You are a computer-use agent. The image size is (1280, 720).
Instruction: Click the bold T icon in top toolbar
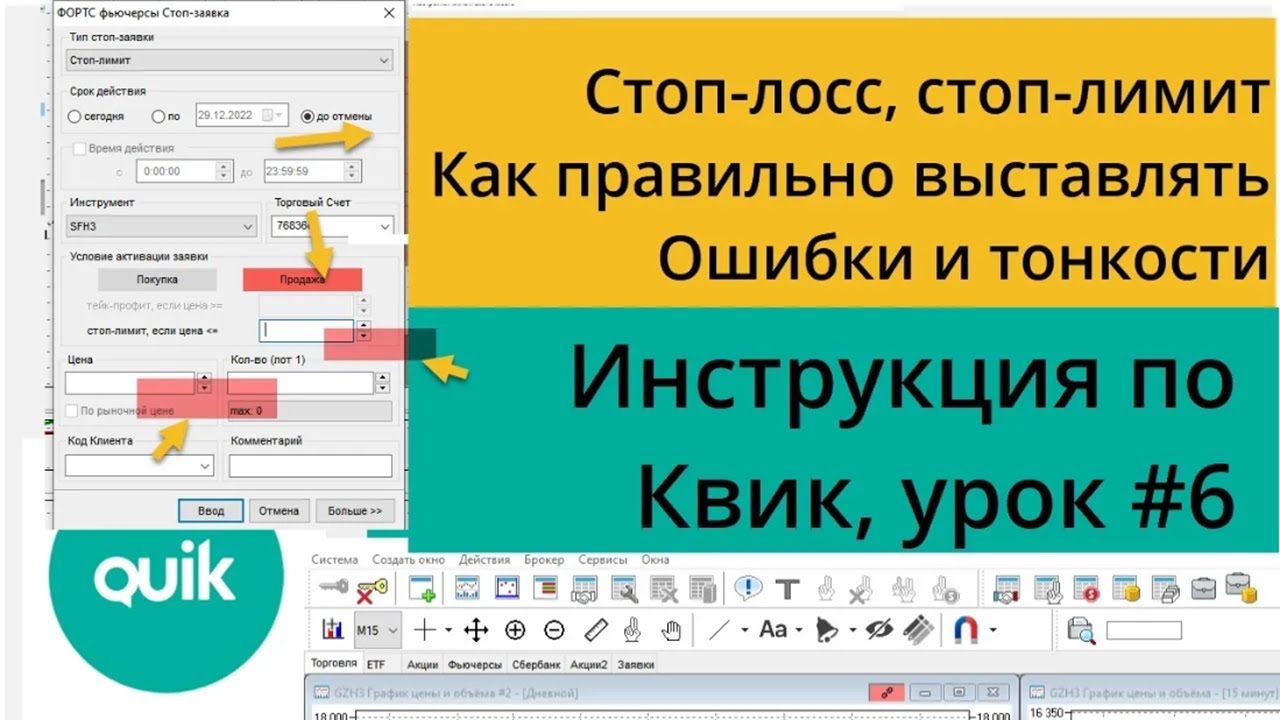click(x=787, y=589)
